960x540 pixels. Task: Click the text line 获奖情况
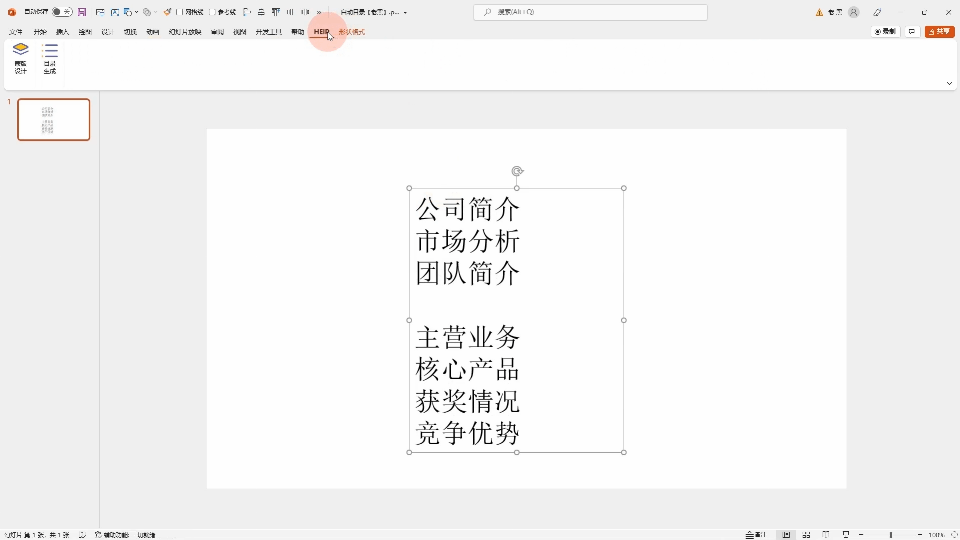coord(468,402)
